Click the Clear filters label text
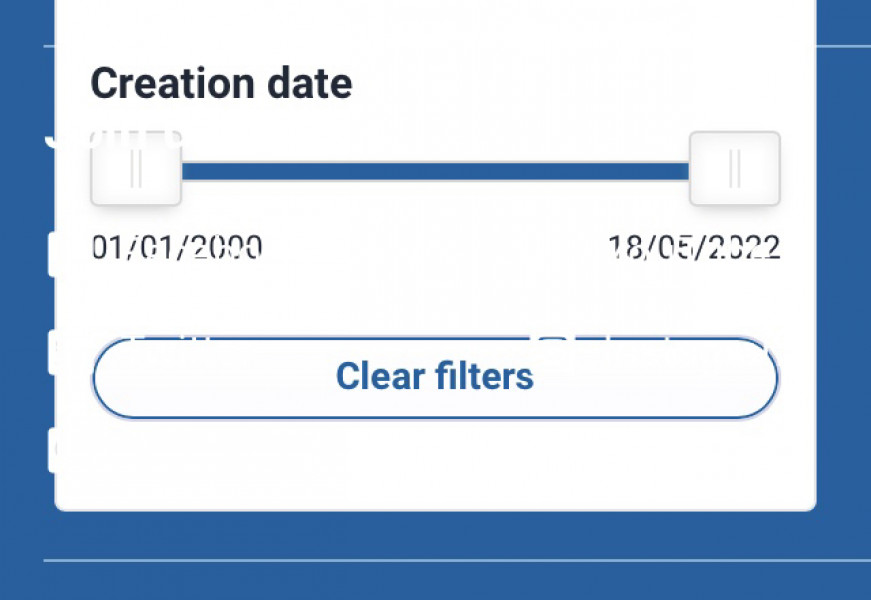Screen dimensions: 871x600 click(434, 376)
